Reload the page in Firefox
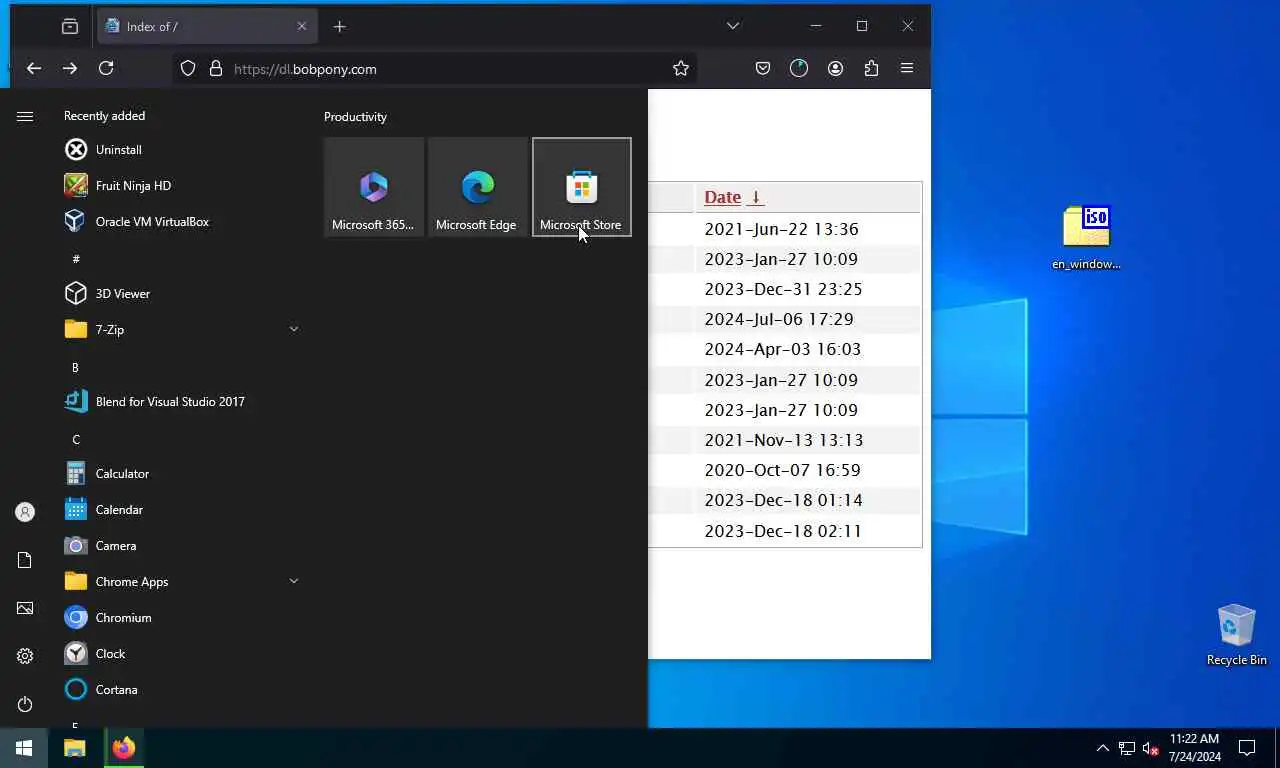The width and height of the screenshot is (1280, 768). (106, 68)
